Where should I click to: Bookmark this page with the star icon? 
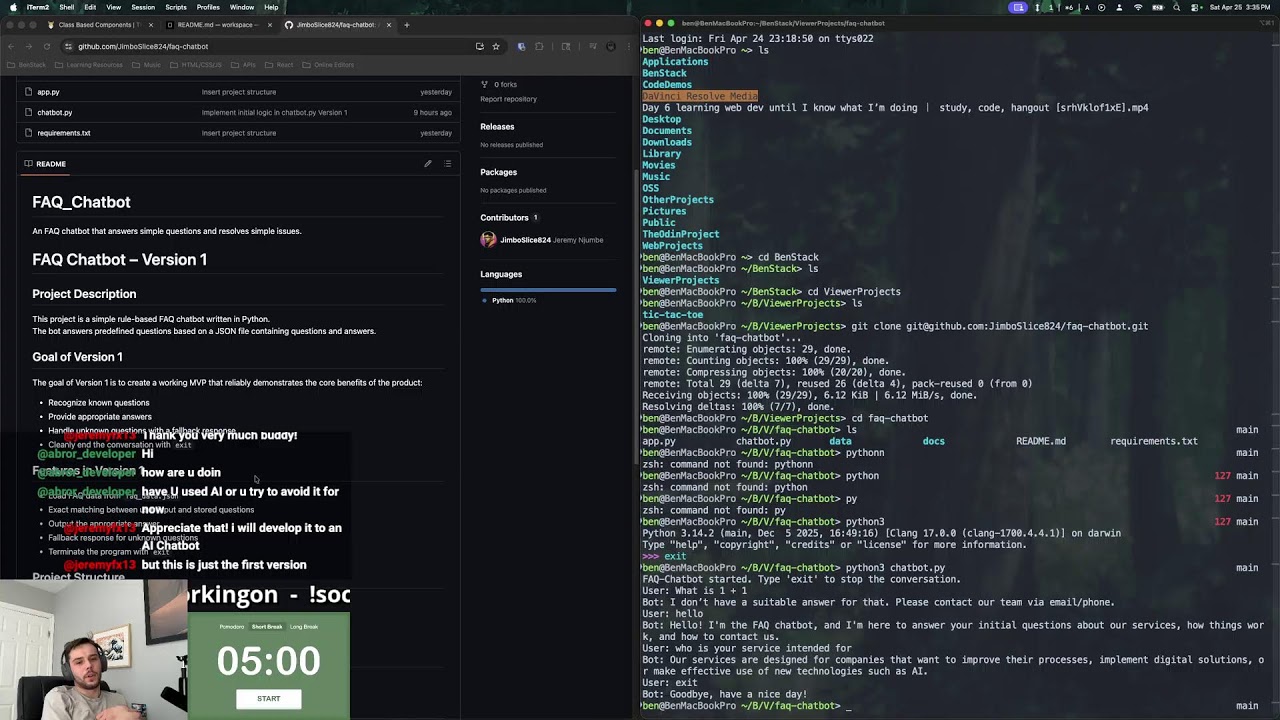496,46
